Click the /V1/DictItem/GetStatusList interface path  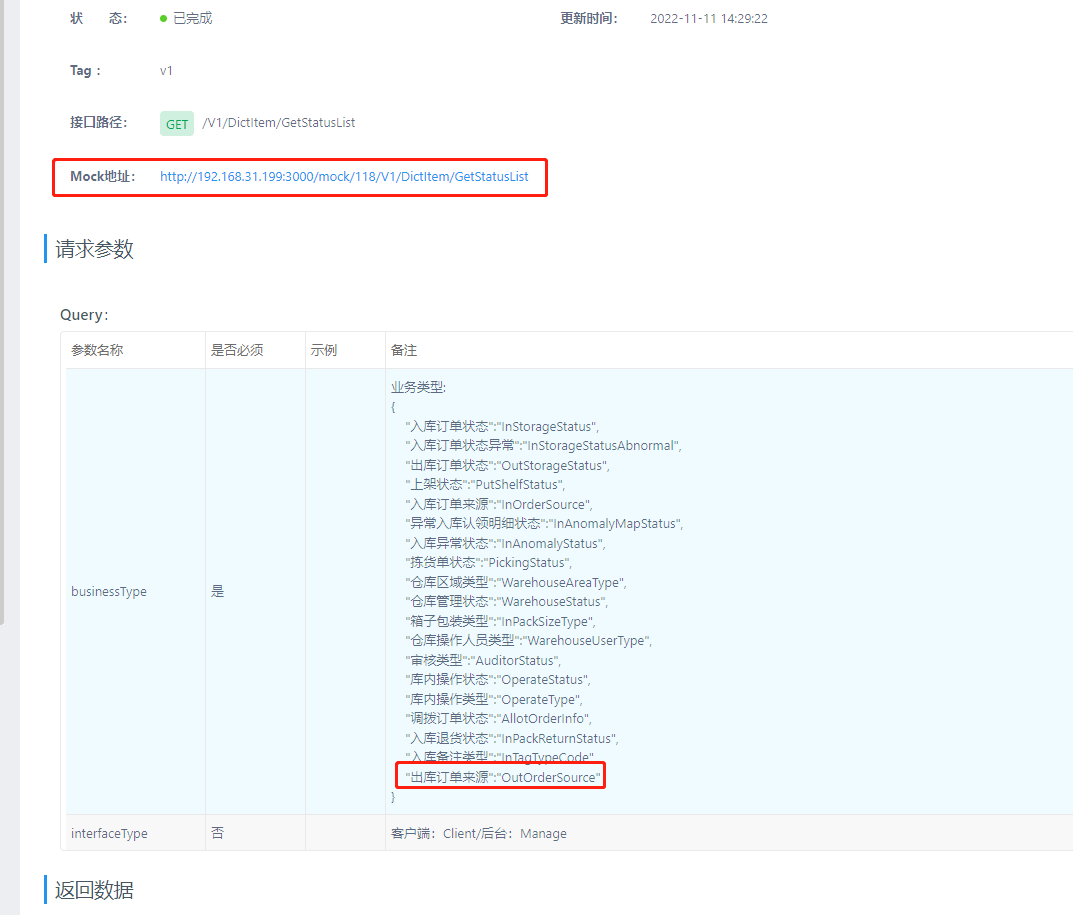pyautogui.click(x=279, y=123)
